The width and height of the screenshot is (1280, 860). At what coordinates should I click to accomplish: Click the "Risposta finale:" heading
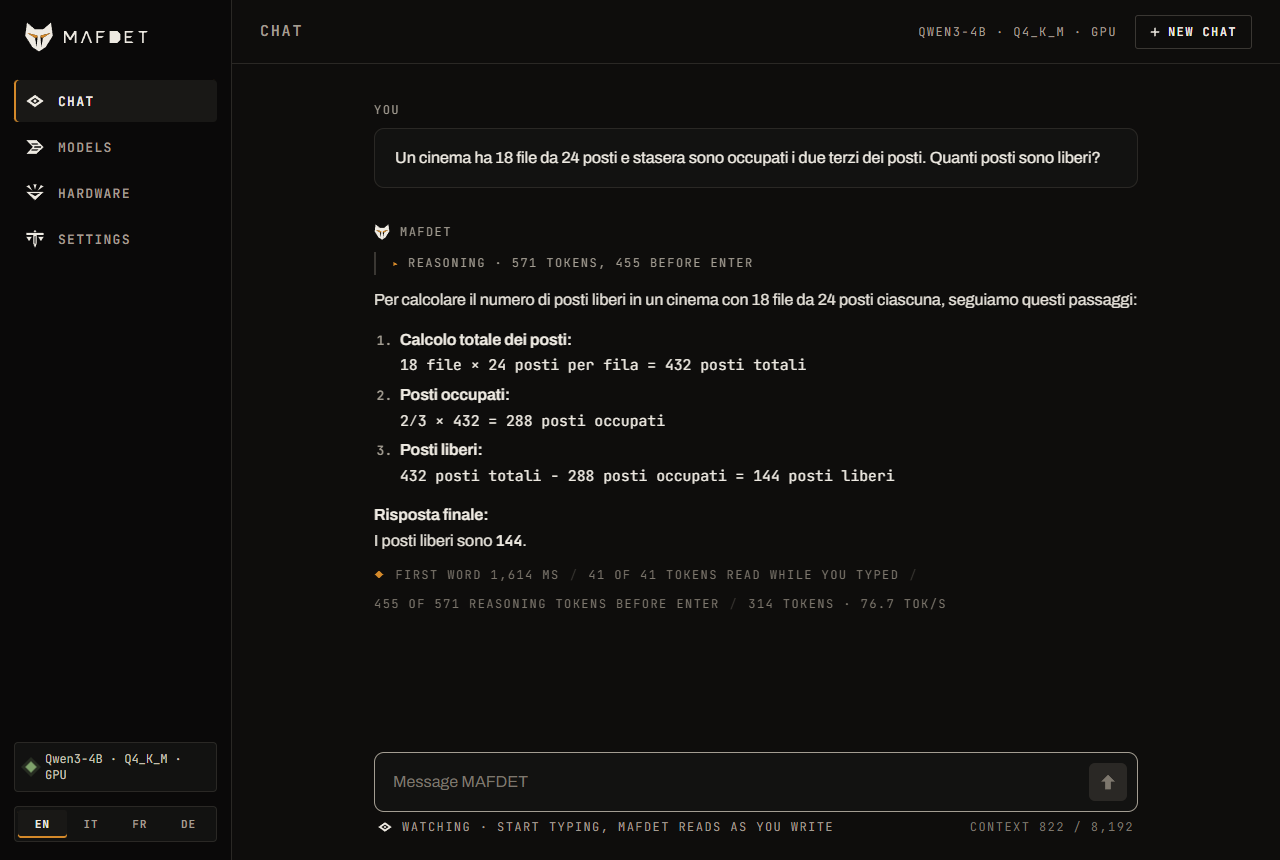tap(431, 515)
